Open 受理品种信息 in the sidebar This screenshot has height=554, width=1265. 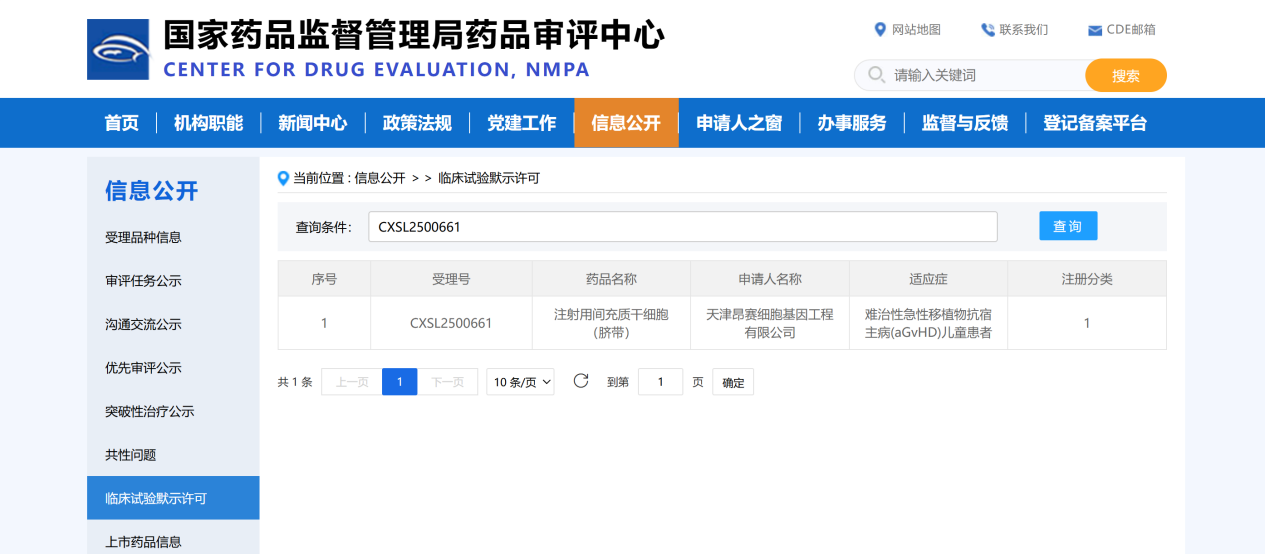(143, 237)
